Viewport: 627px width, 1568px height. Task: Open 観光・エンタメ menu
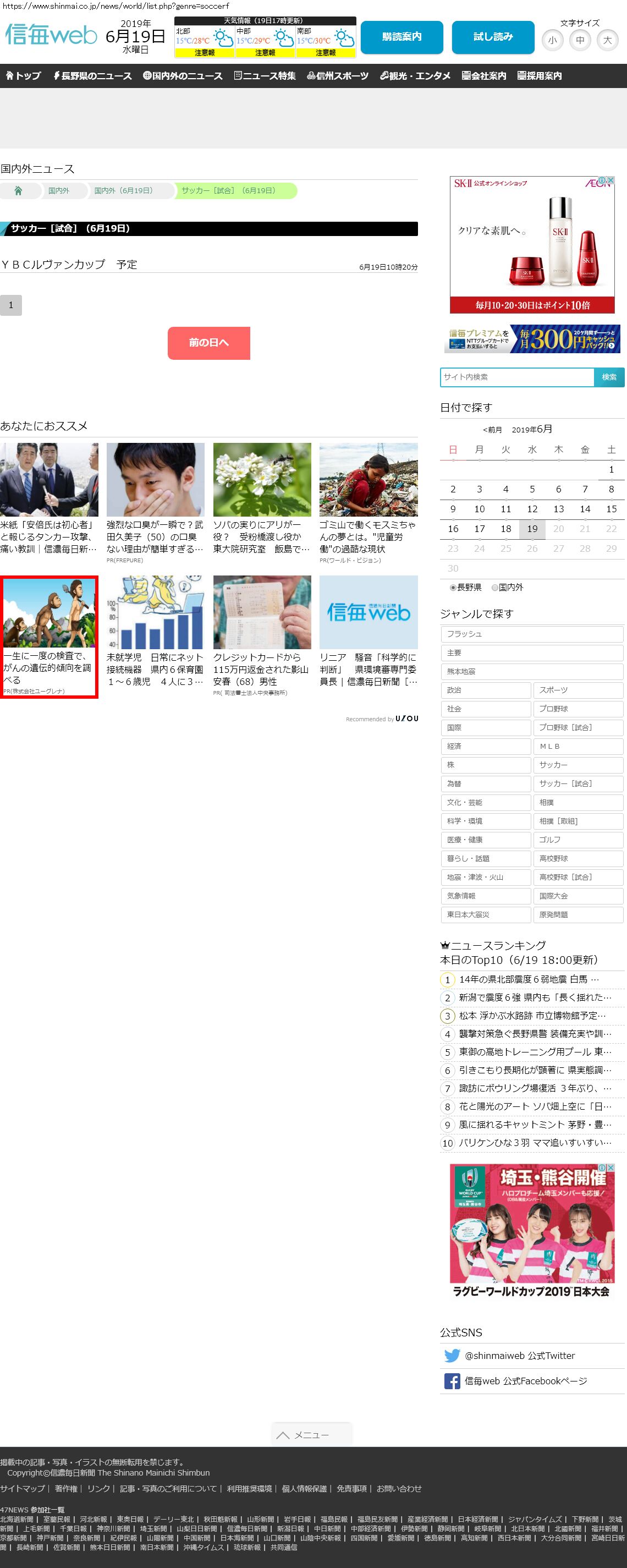(415, 75)
